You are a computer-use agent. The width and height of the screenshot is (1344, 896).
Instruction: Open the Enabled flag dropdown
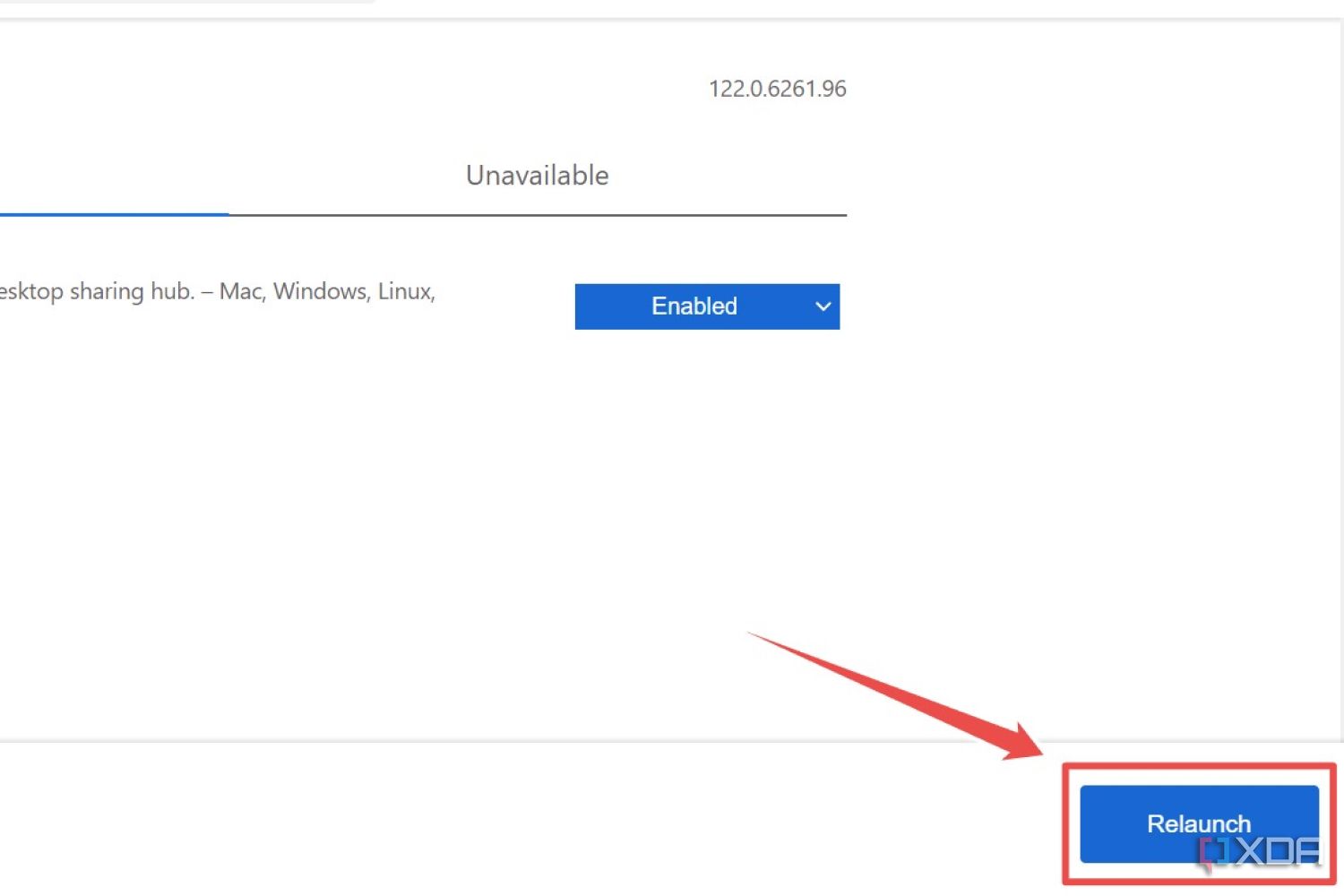coord(707,306)
